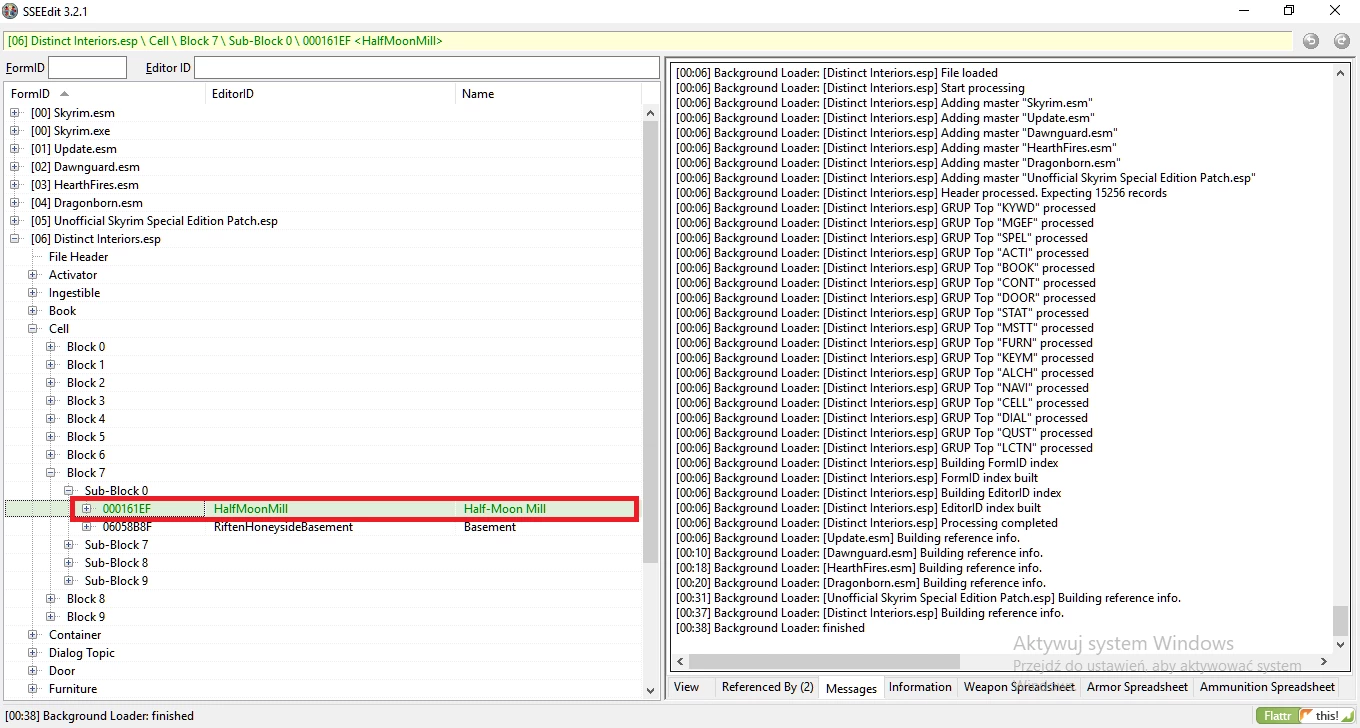
Task: Expand the Book group
Action: point(33,311)
